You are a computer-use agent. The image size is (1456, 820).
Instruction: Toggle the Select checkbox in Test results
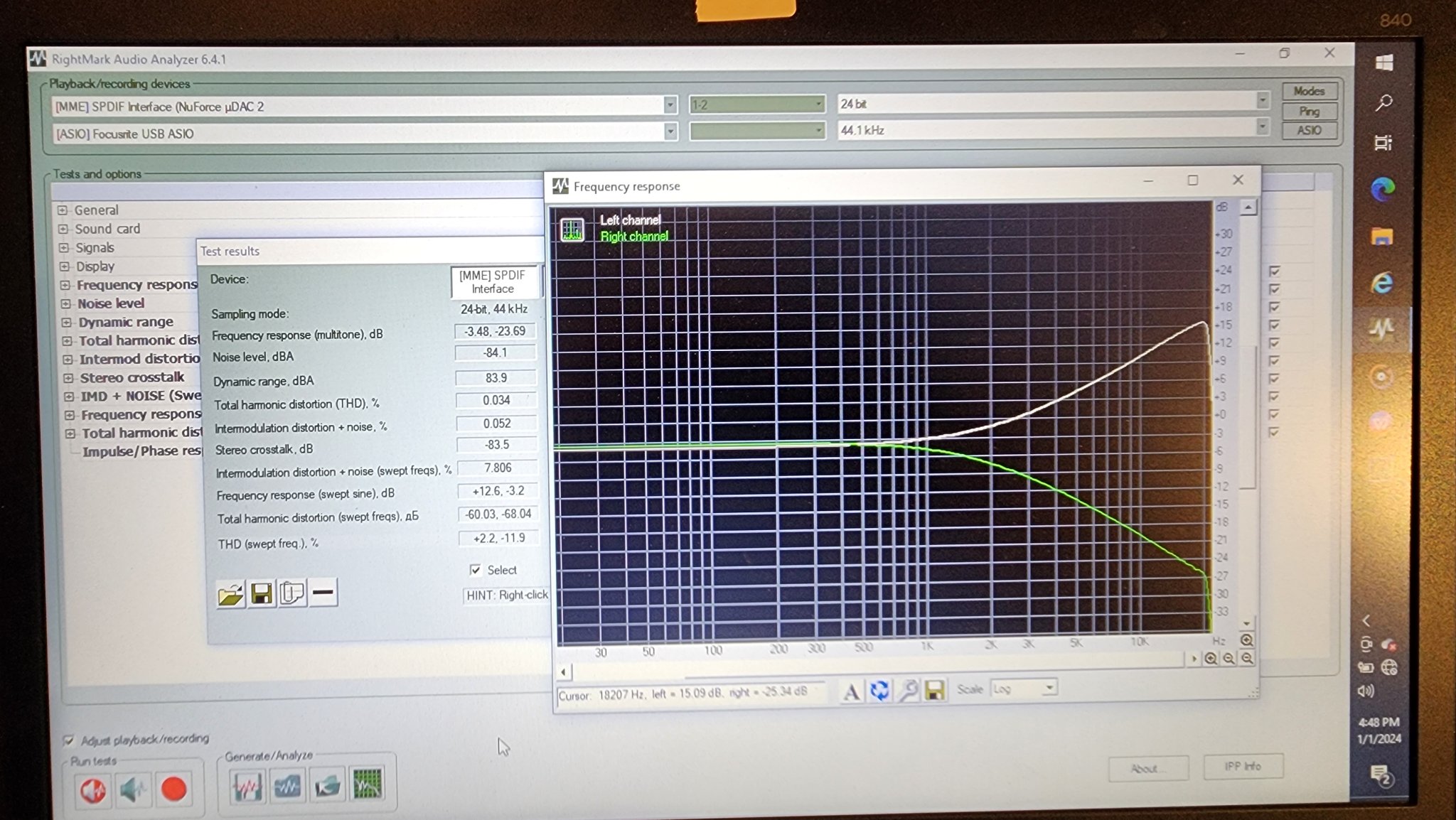coord(476,570)
